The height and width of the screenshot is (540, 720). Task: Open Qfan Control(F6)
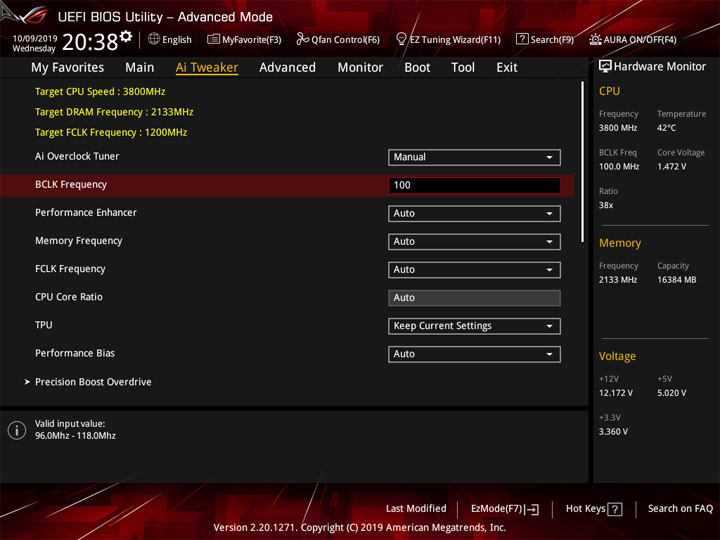point(338,39)
